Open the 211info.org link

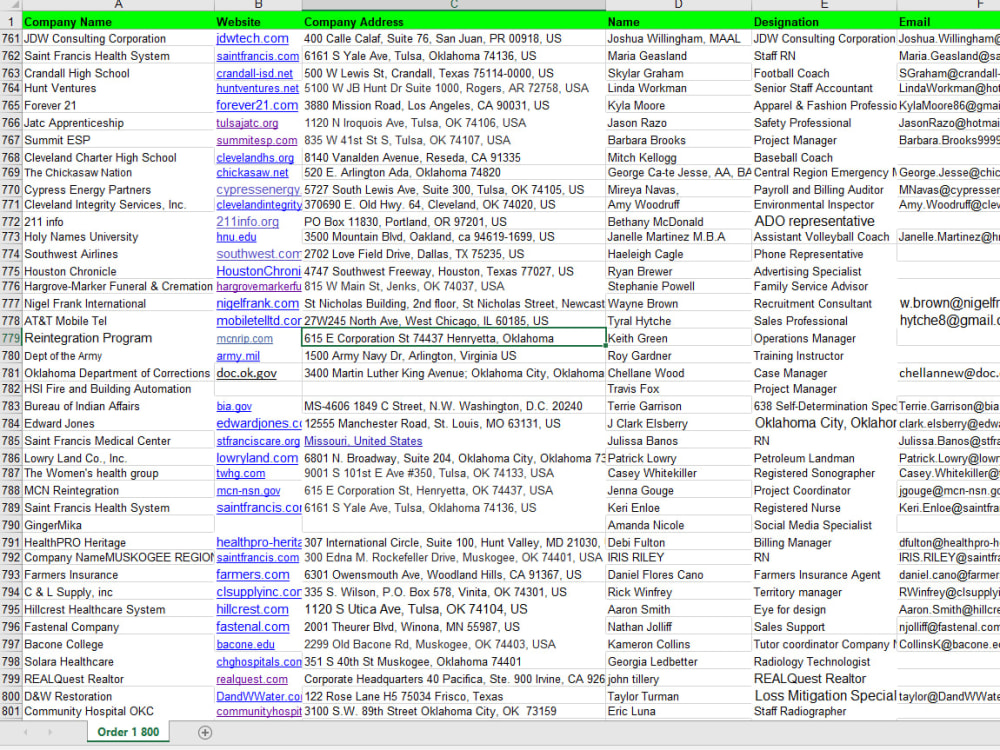tap(247, 222)
